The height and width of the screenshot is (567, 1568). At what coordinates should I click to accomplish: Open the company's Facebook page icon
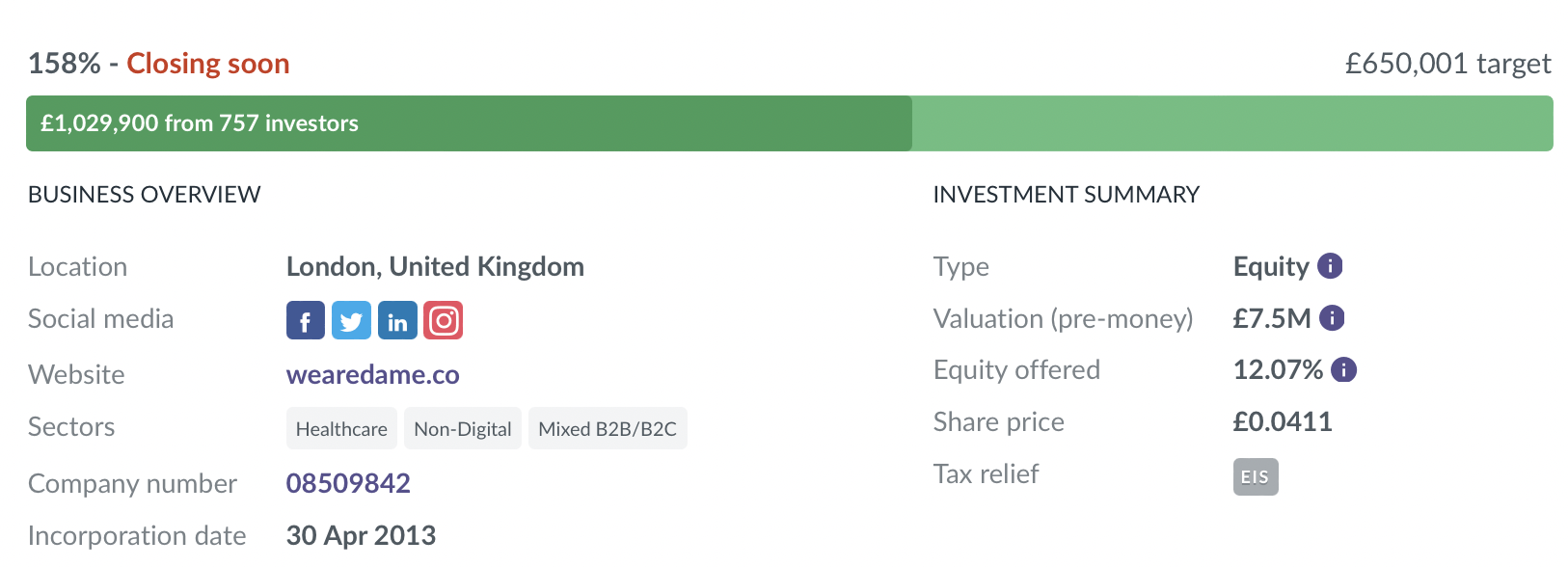point(305,320)
